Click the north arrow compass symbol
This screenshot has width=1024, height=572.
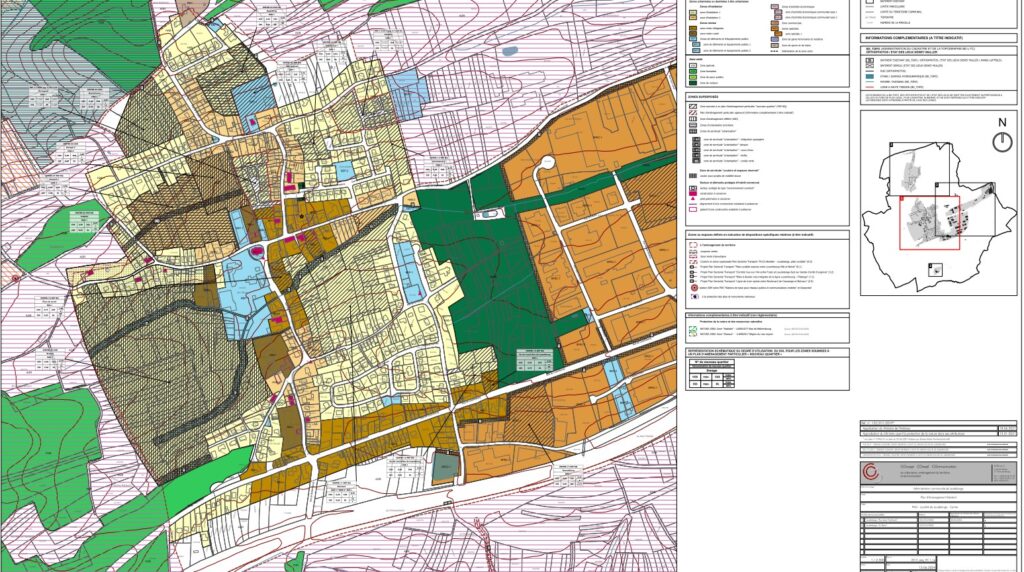pos(1001,141)
